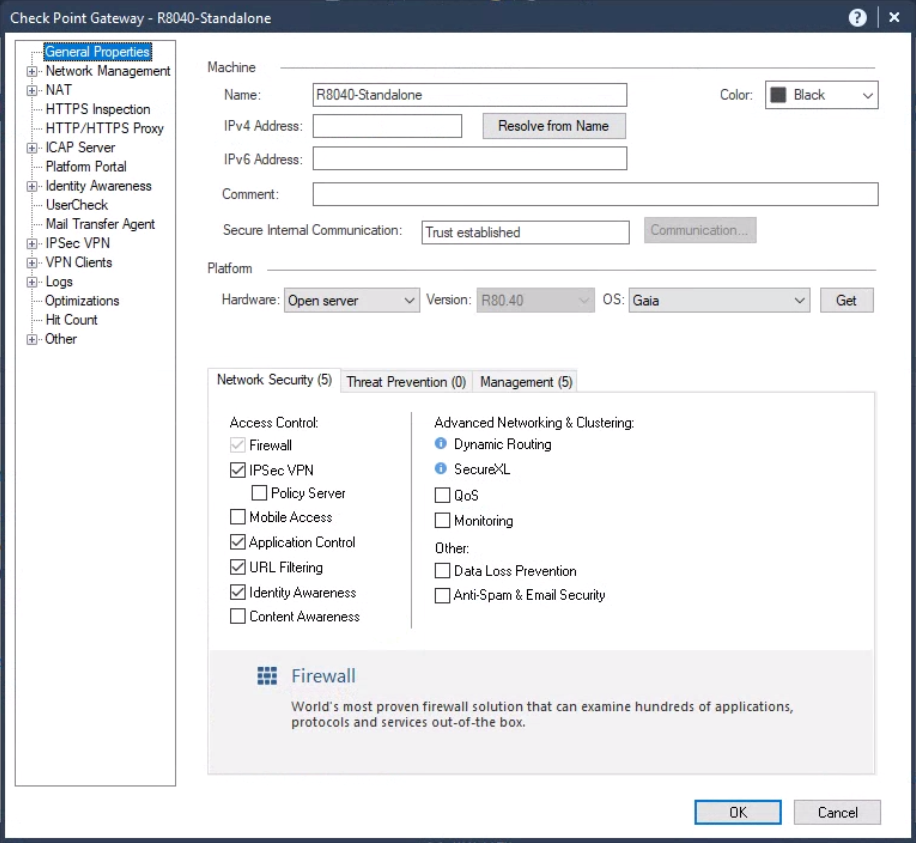Toggle the Identity Awareness checkbox

[237, 592]
